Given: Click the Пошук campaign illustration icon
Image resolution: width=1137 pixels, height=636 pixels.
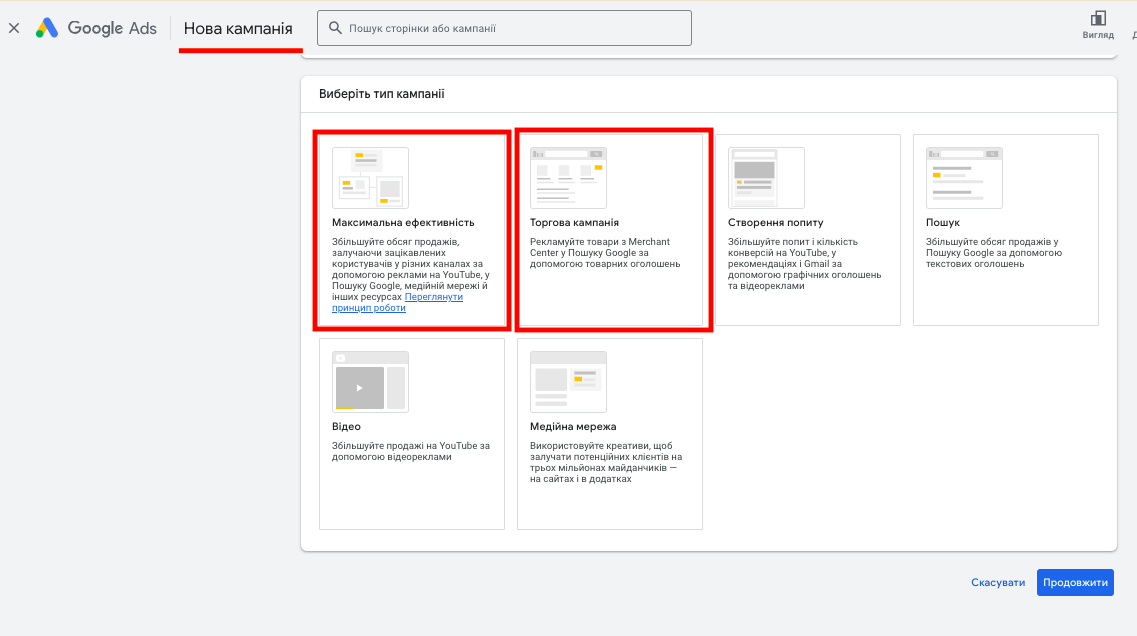Looking at the screenshot, I should click(964, 178).
